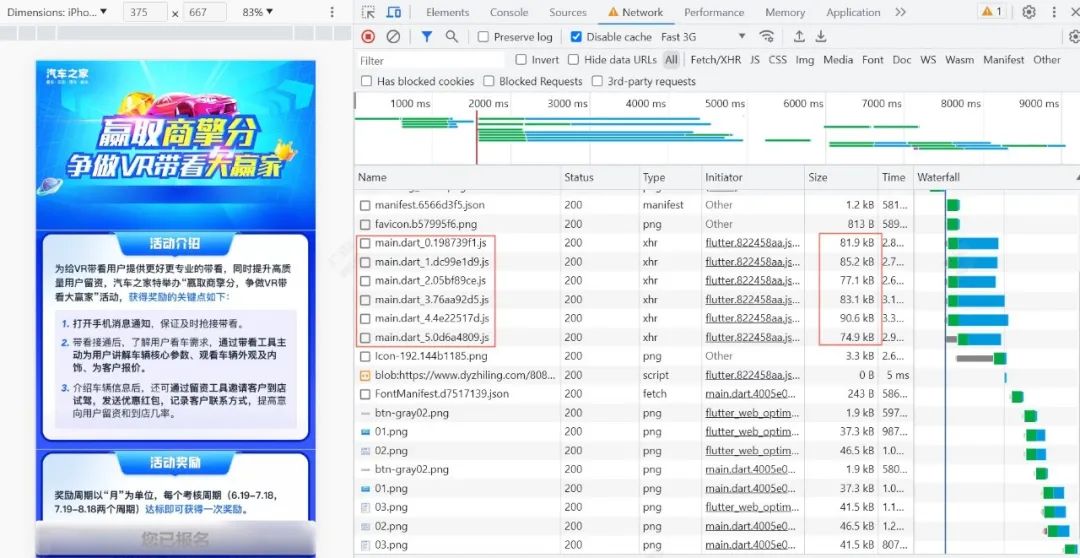Select the blob script row icon
The image size is (1080, 558).
pyautogui.click(x=366, y=375)
